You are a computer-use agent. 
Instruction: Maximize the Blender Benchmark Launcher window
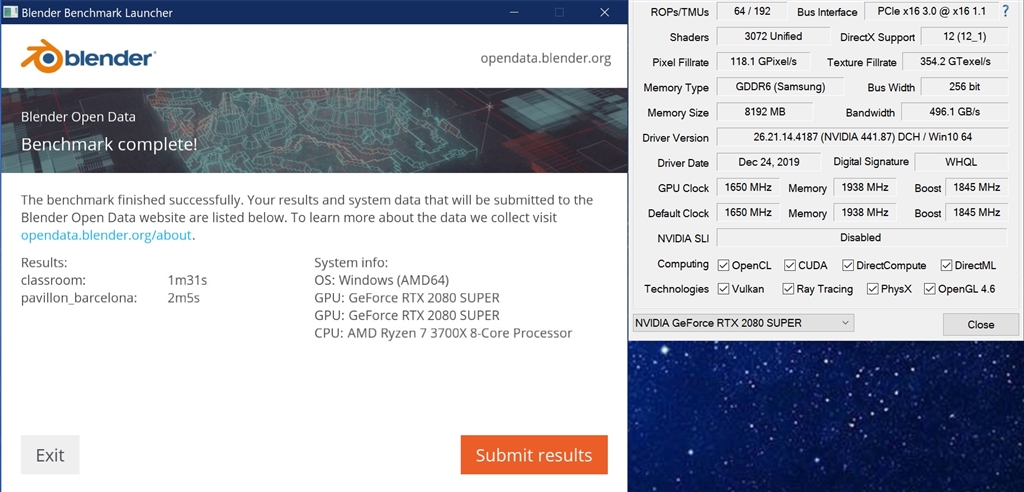click(559, 12)
